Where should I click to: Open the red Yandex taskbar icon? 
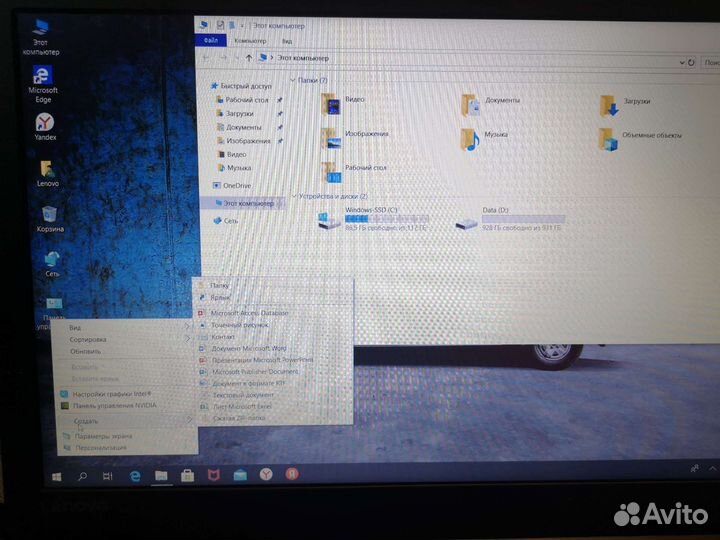(292, 473)
